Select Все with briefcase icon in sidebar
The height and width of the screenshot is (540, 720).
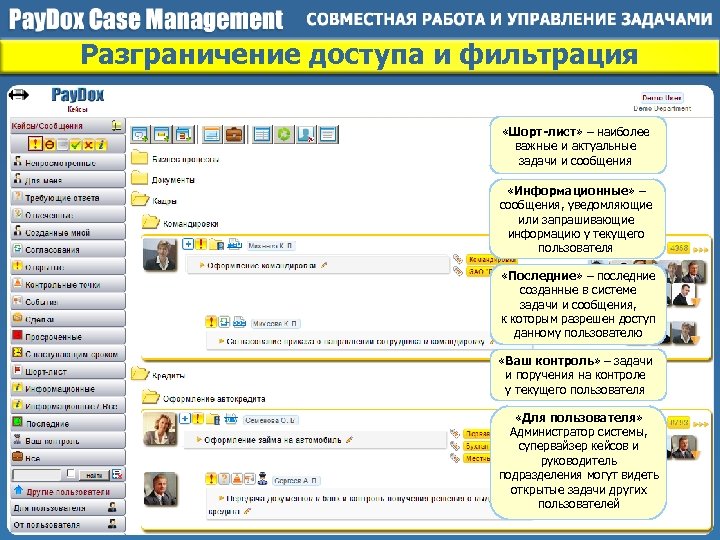click(x=68, y=457)
